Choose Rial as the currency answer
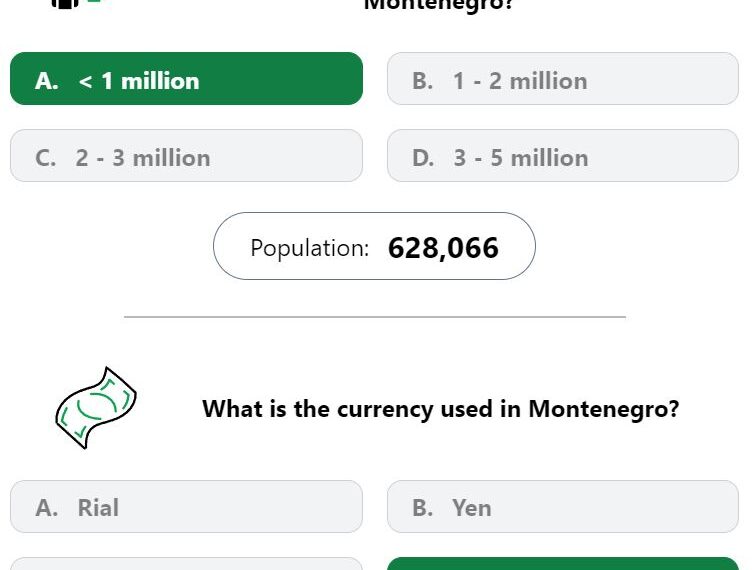The height and width of the screenshot is (570, 754). pyautogui.click(x=186, y=507)
